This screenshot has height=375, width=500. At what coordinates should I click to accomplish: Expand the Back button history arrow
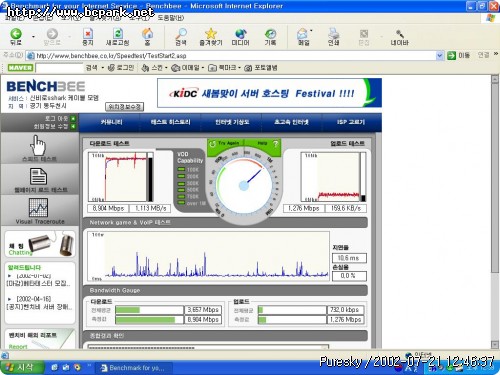click(x=33, y=36)
